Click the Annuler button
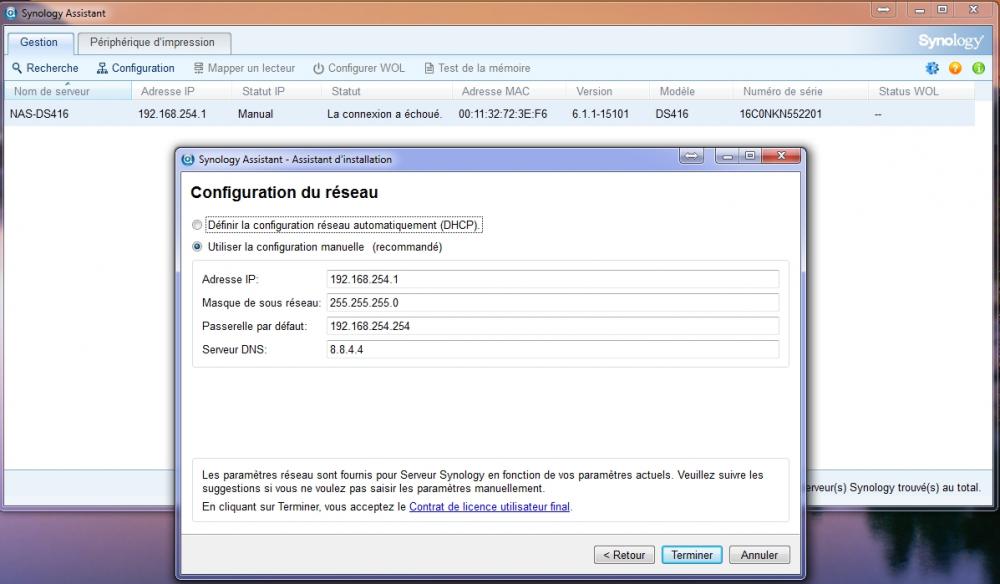 (x=759, y=555)
